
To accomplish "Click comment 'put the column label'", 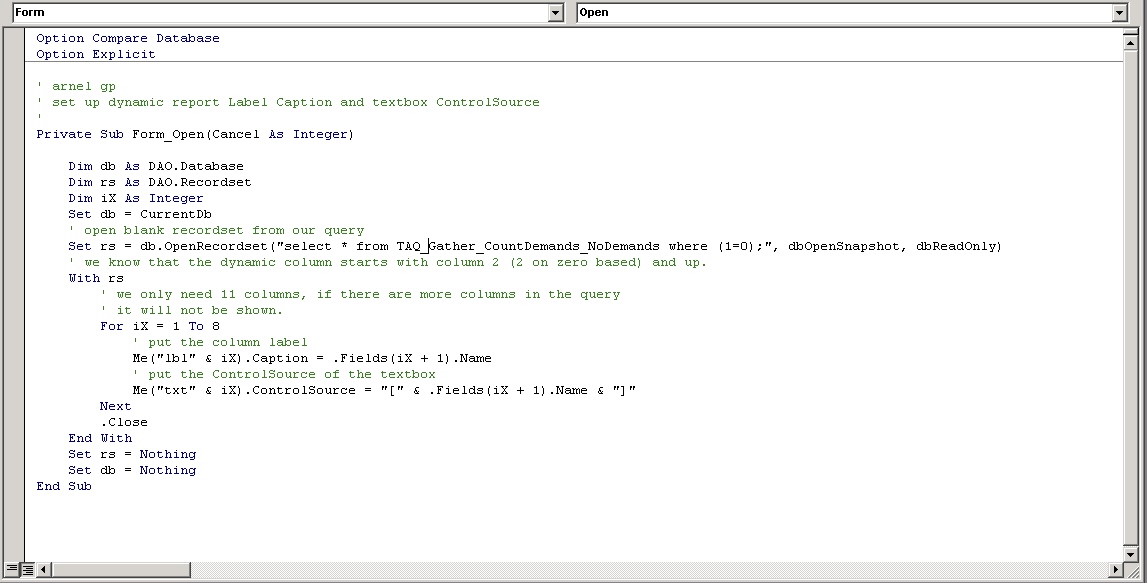I will point(220,342).
